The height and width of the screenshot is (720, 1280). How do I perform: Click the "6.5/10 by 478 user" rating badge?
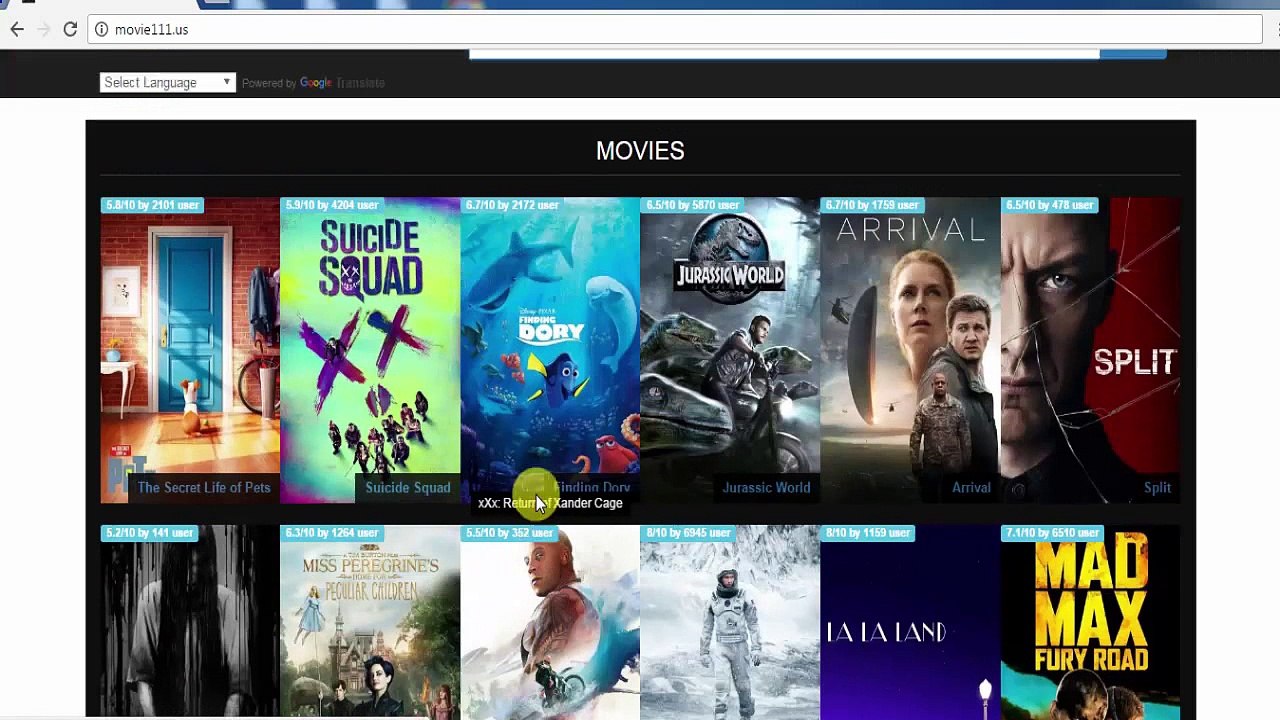coord(1049,205)
